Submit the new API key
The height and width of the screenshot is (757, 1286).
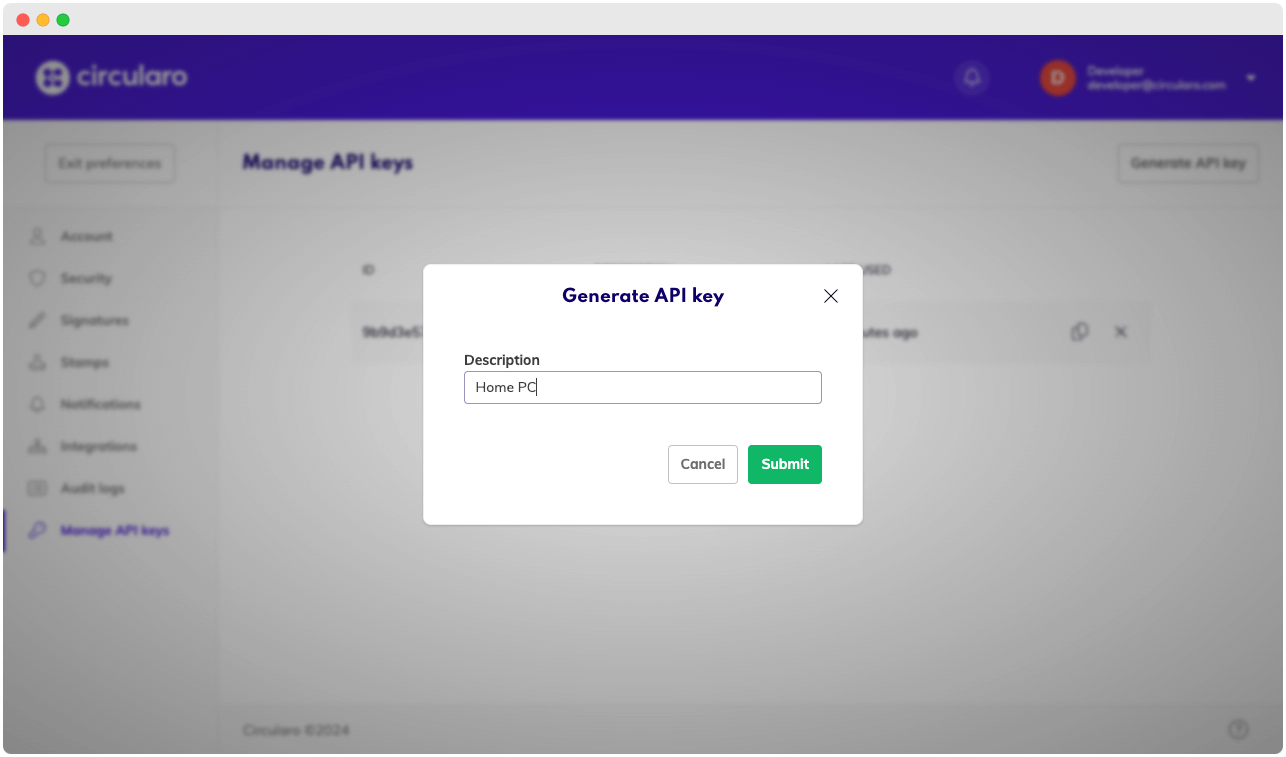(784, 464)
